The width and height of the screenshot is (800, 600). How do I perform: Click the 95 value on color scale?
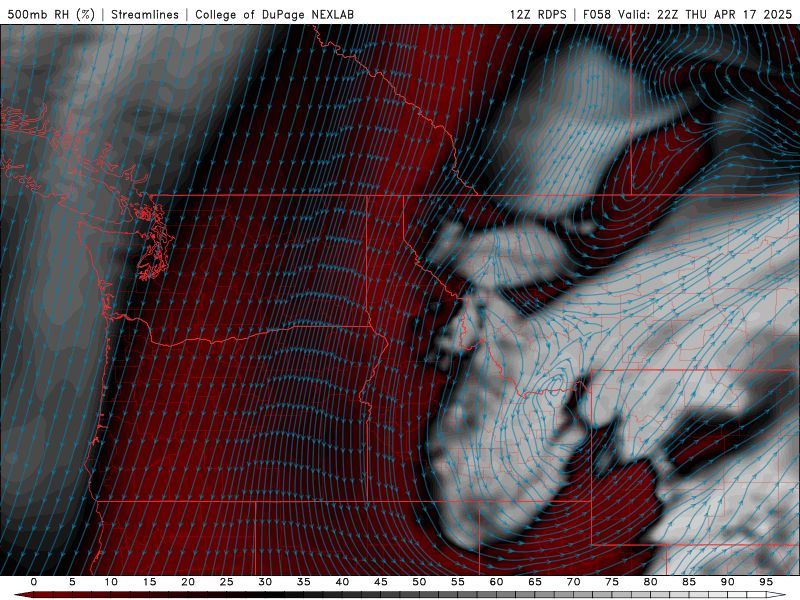tap(766, 582)
